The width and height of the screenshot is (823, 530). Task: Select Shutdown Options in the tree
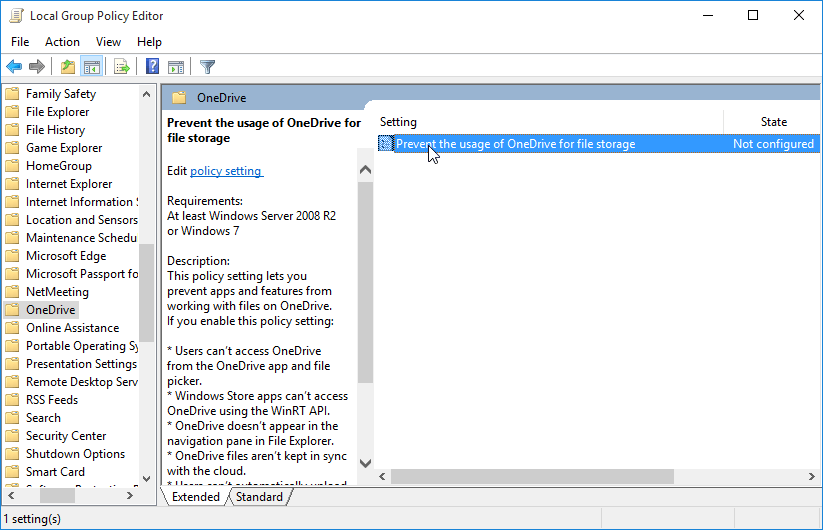76,454
